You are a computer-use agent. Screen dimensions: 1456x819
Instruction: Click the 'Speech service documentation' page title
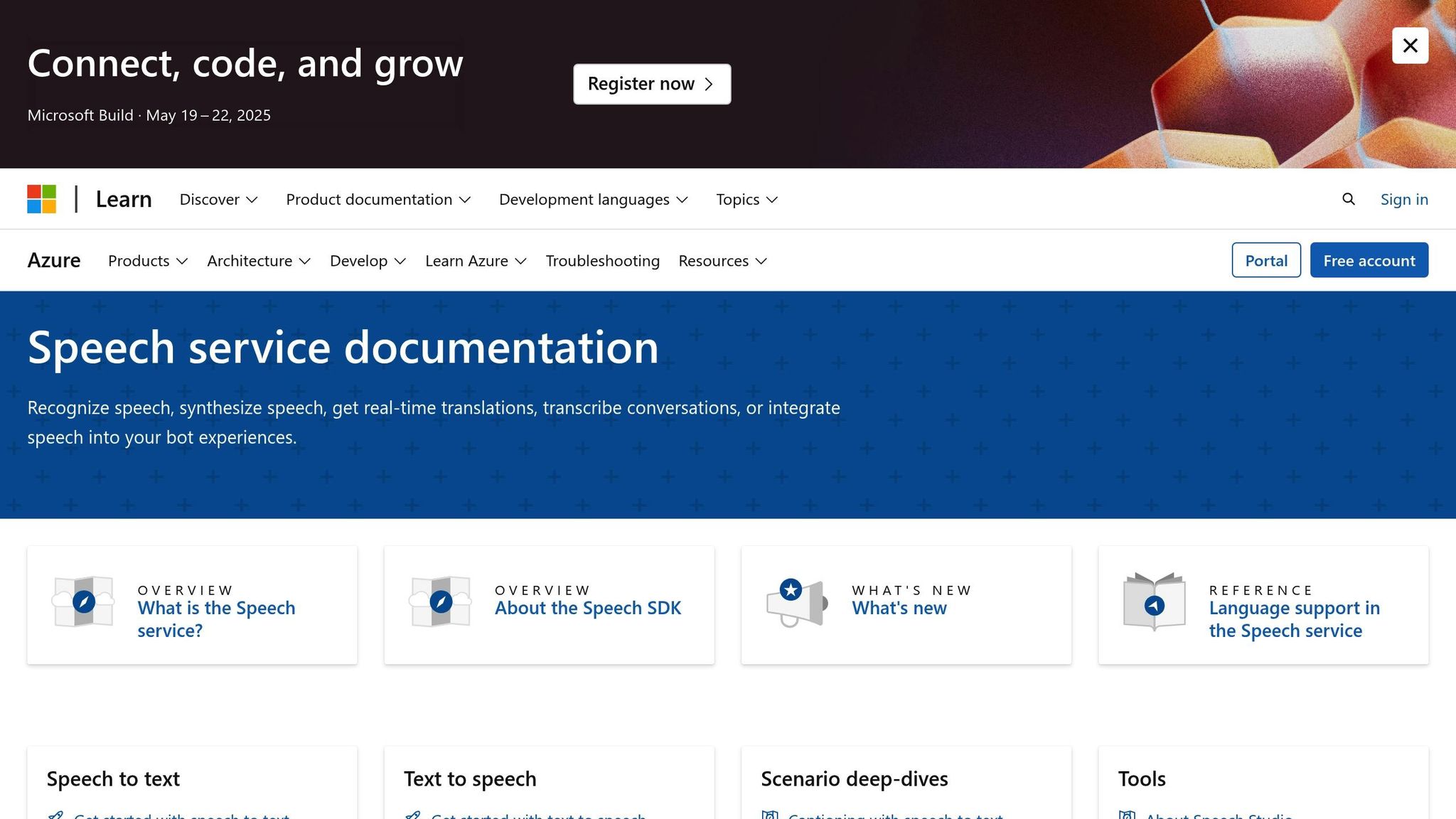pos(343,348)
